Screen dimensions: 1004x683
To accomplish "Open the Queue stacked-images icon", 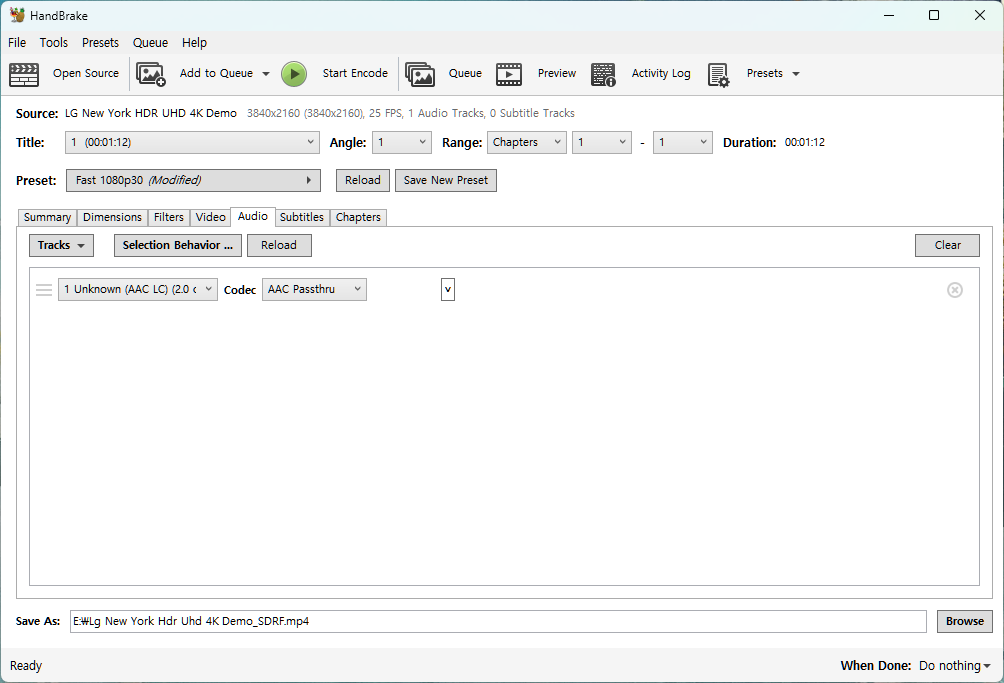I will click(x=420, y=74).
